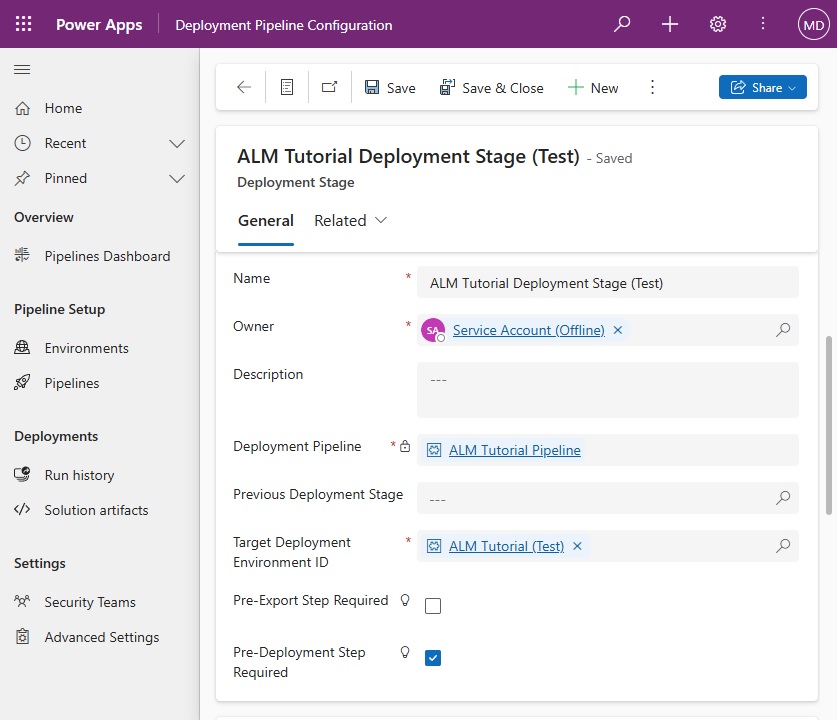Open the MD user account avatar

click(814, 25)
